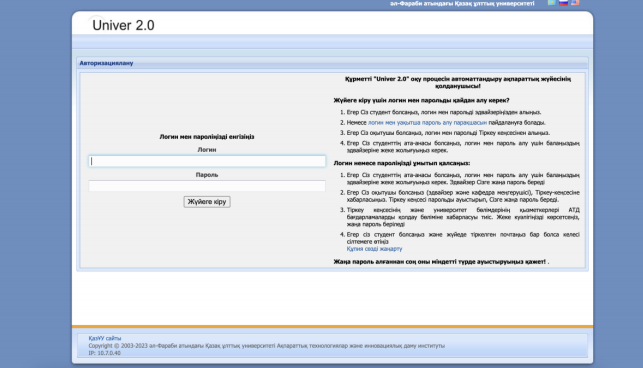The width and height of the screenshot is (643, 368).
Task: Select the 'Логин мен пароліңізді енгізіңіз' heading
Action: [x=207, y=137]
